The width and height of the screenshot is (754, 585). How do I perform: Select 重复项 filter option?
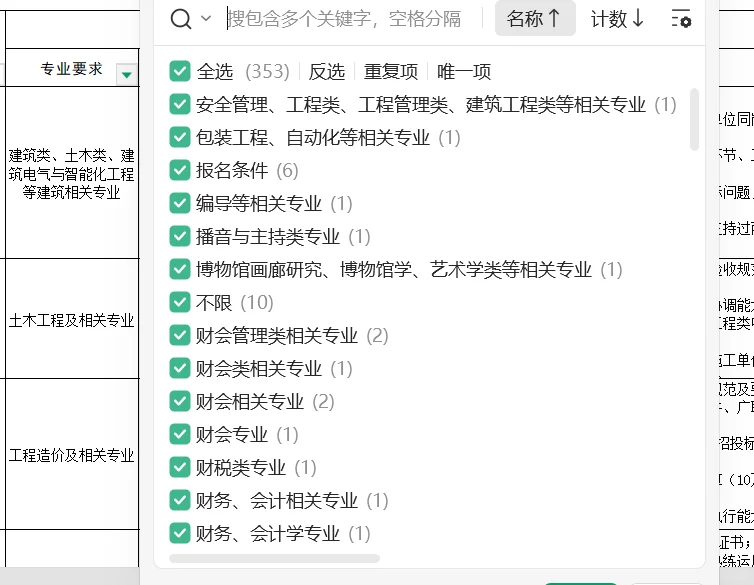pyautogui.click(x=390, y=72)
